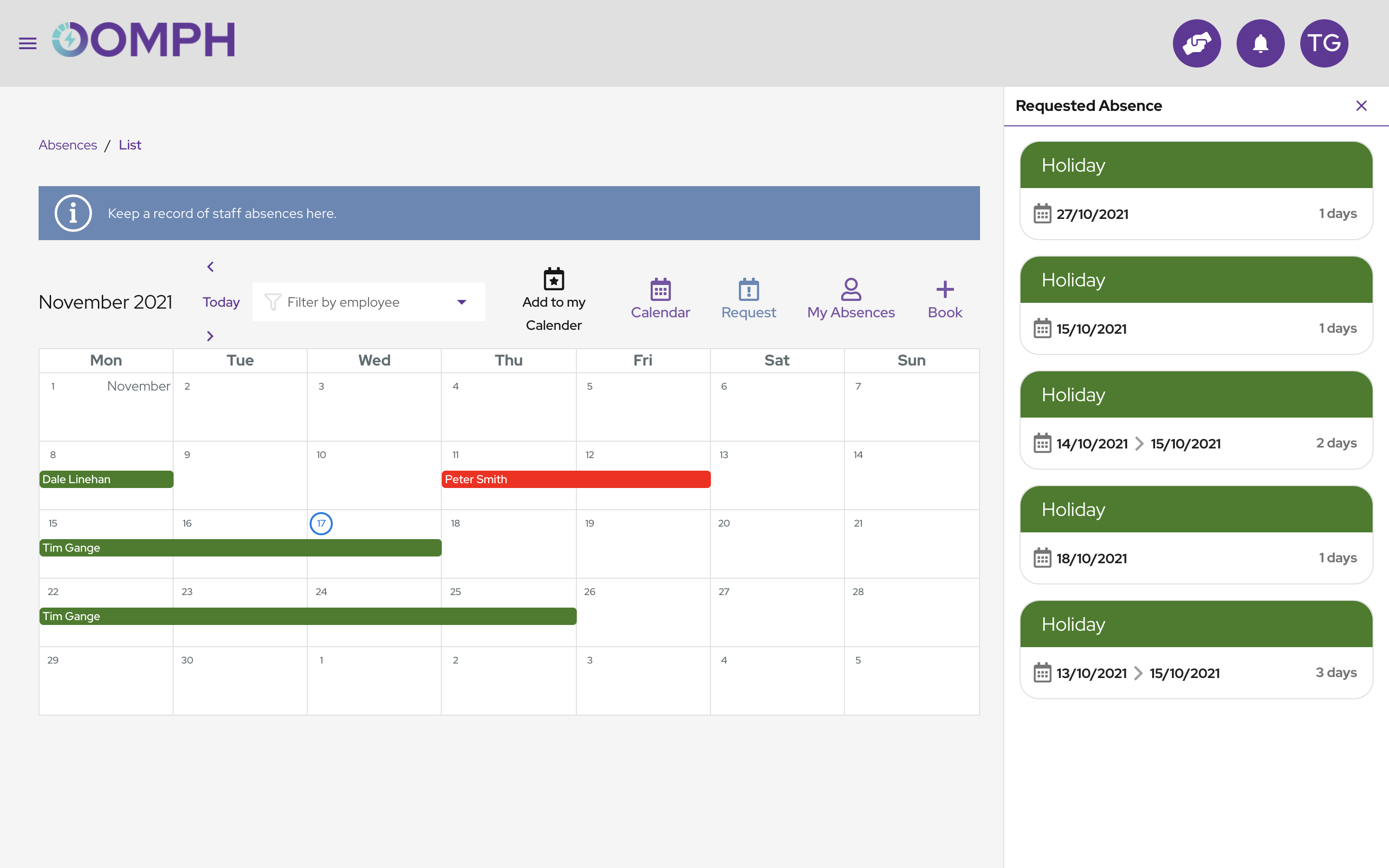Click the handshake icon in header
Viewport: 1389px width, 868px height.
tap(1196, 43)
